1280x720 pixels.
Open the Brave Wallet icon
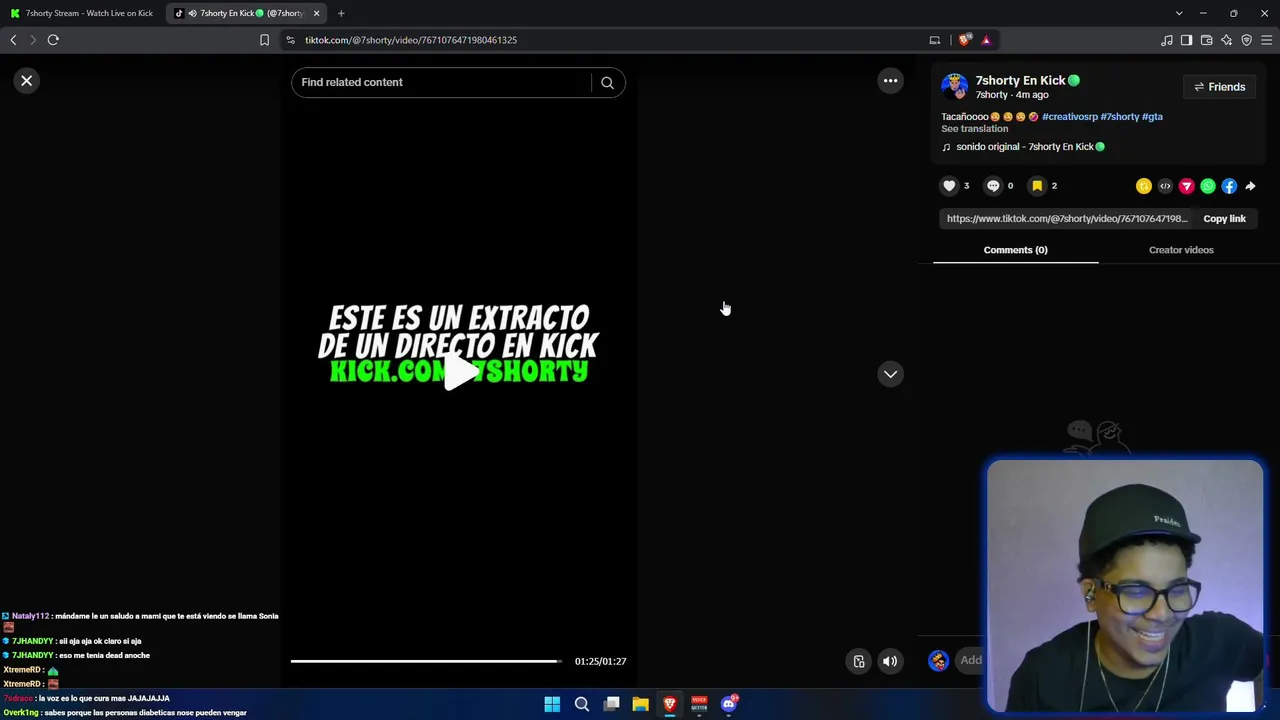coord(1206,40)
